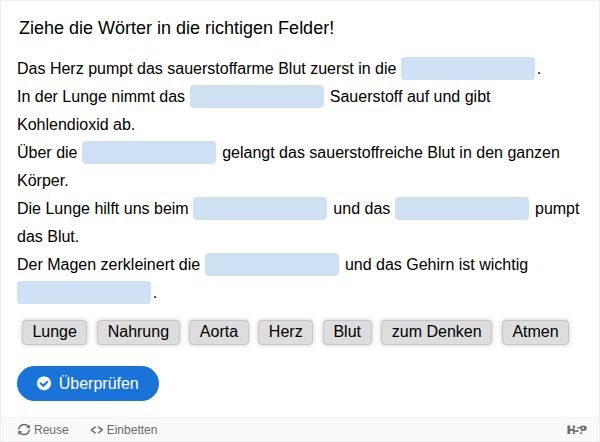Click the H5P logo icon
The image size is (600, 442).
click(577, 430)
